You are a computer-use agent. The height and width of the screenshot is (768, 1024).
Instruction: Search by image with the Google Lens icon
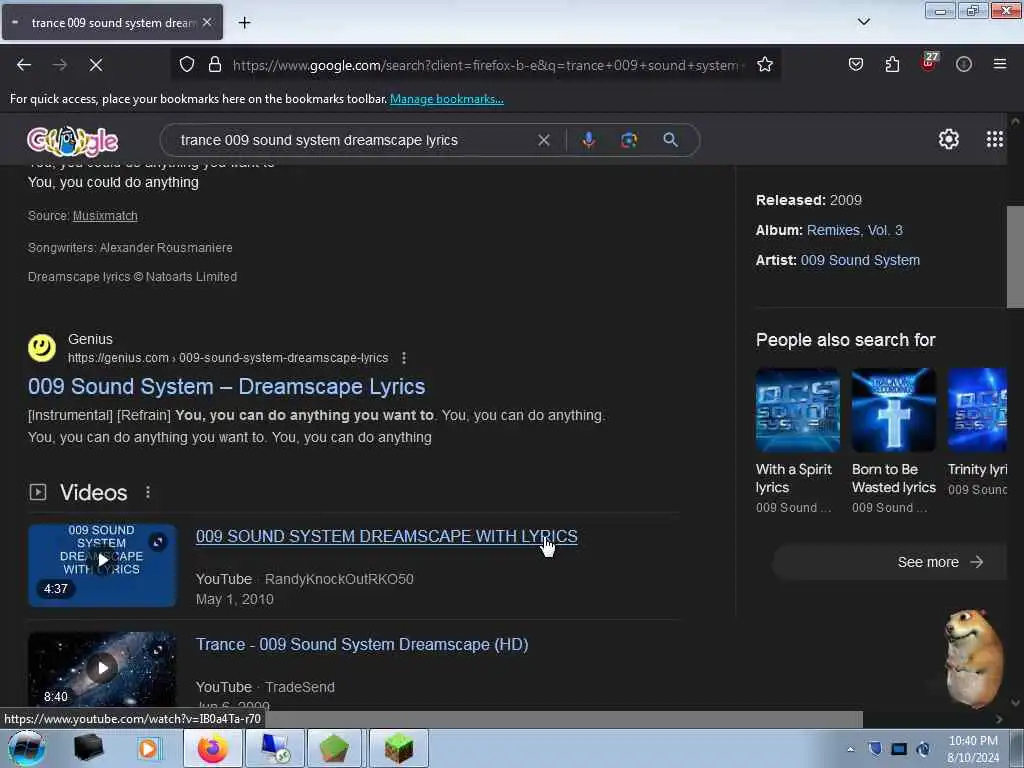tap(629, 140)
